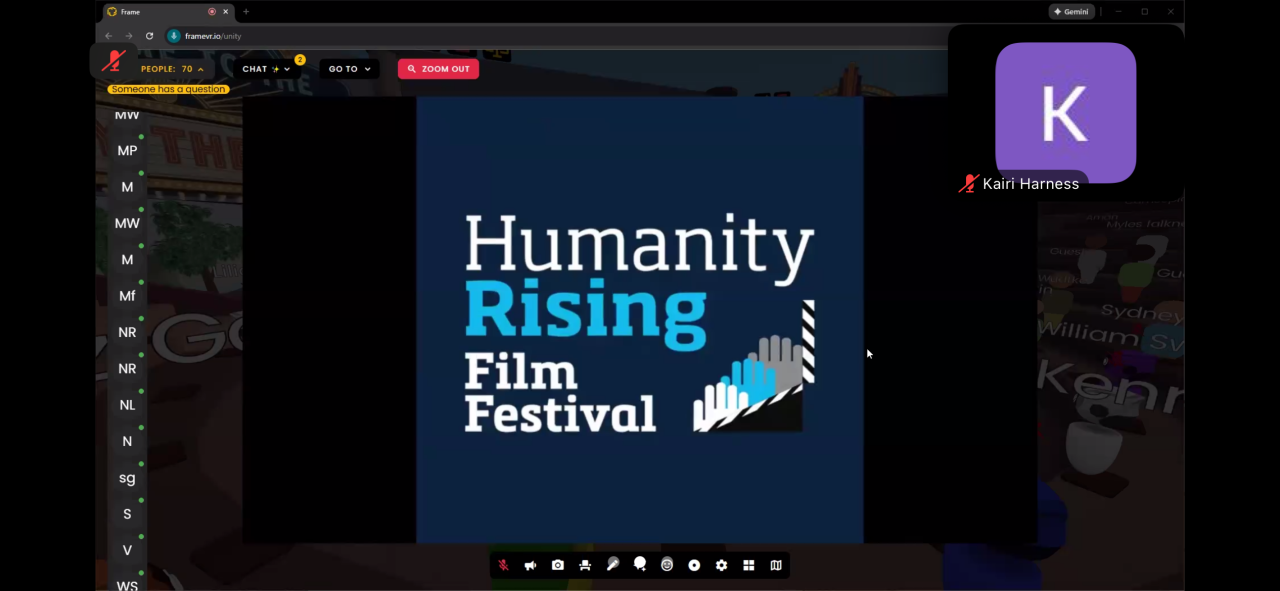Select the handheld microphone icon
Image resolution: width=1280 pixels, height=591 pixels.
pos(612,565)
